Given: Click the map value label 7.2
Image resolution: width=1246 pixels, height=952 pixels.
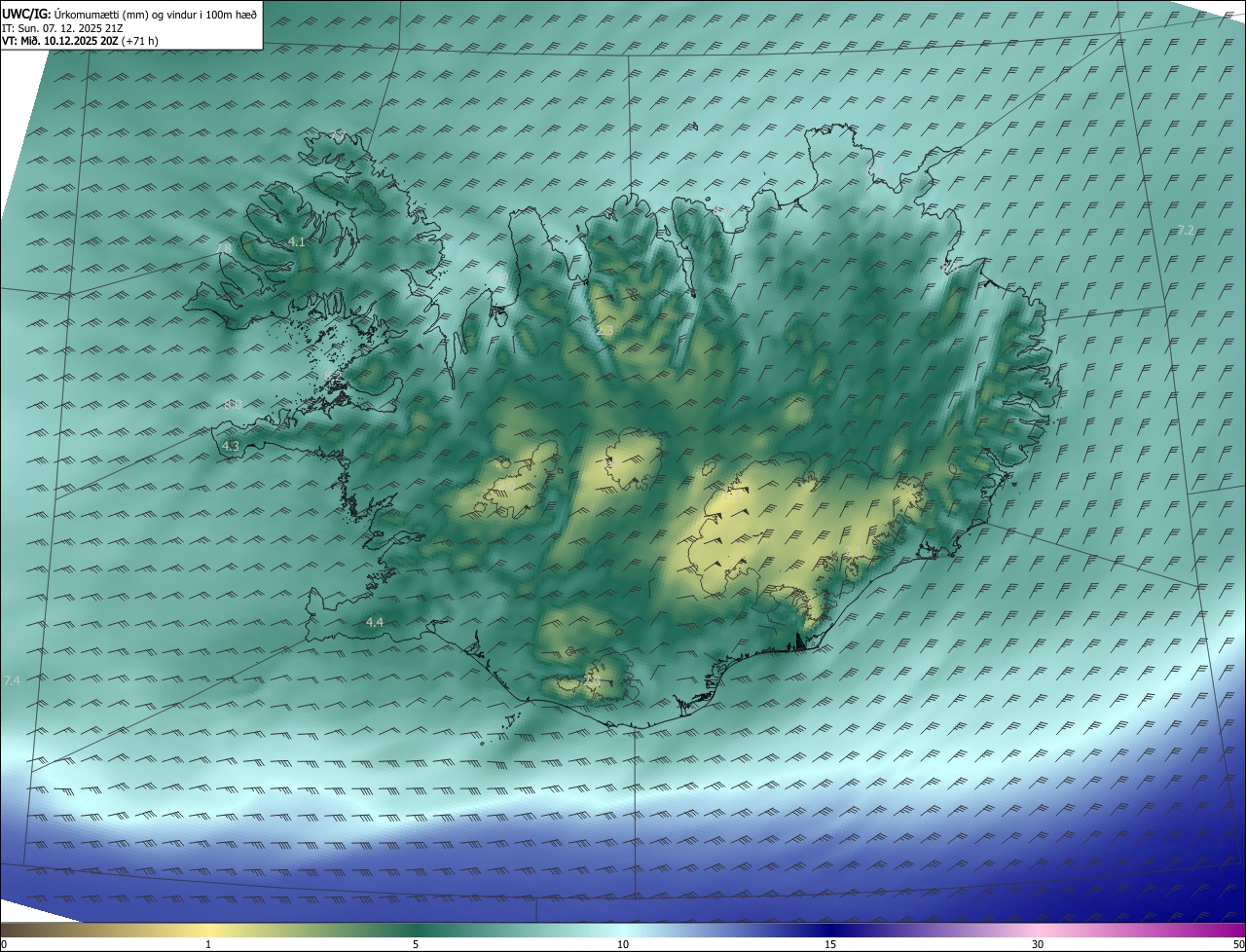Looking at the screenshot, I should click(x=1186, y=231).
